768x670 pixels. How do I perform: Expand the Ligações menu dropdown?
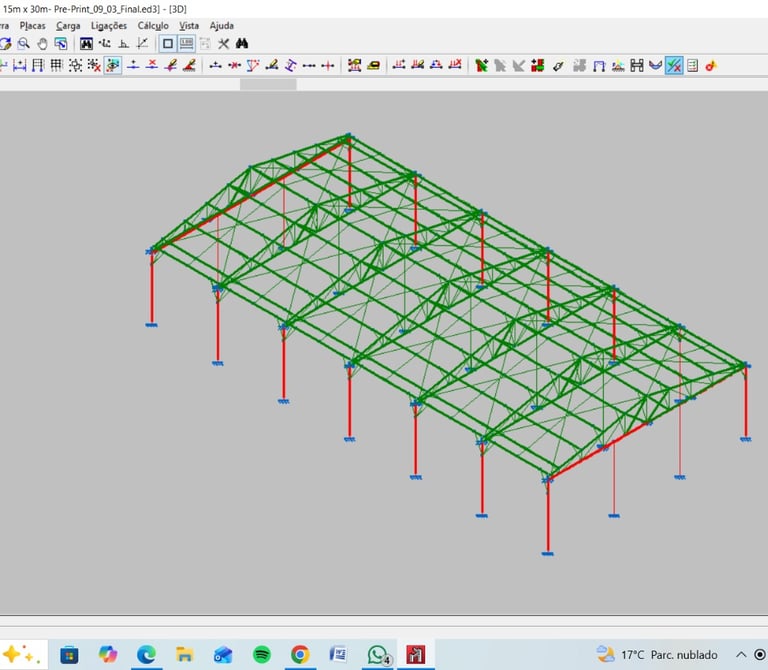[x=108, y=25]
